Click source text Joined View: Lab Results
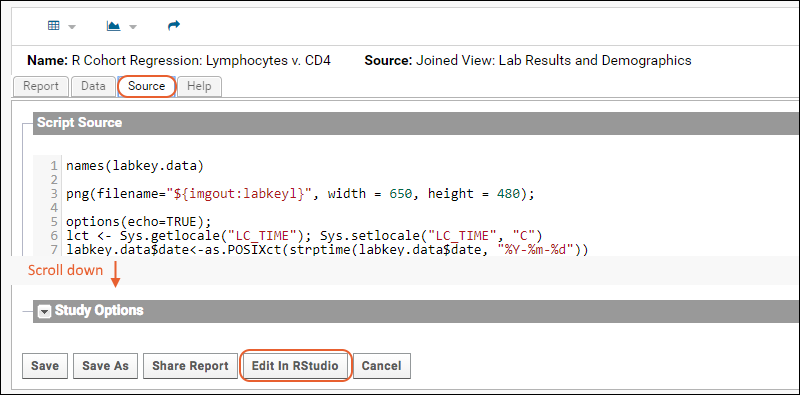The height and width of the screenshot is (395, 800). tap(554, 61)
